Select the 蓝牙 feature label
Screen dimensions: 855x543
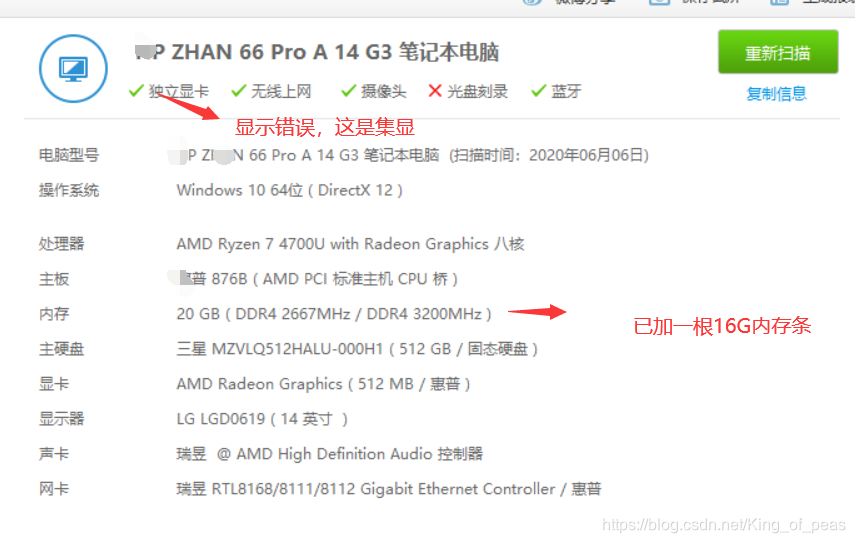coord(567,91)
